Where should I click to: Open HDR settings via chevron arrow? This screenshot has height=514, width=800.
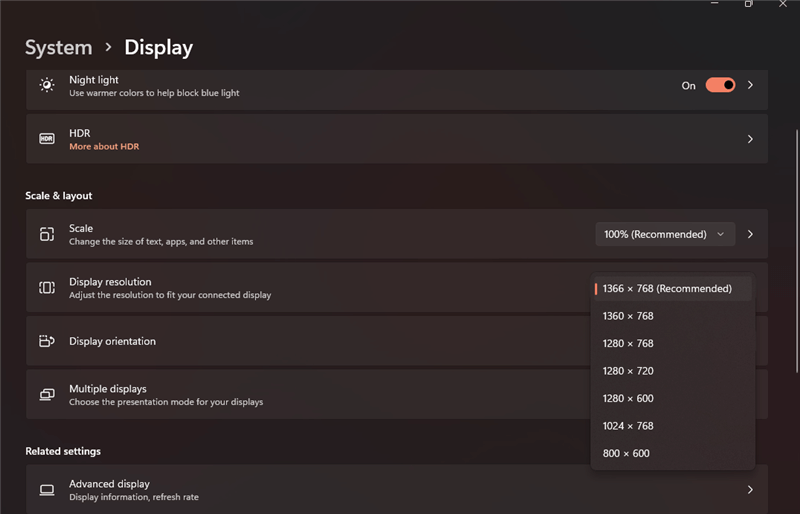pyautogui.click(x=750, y=139)
